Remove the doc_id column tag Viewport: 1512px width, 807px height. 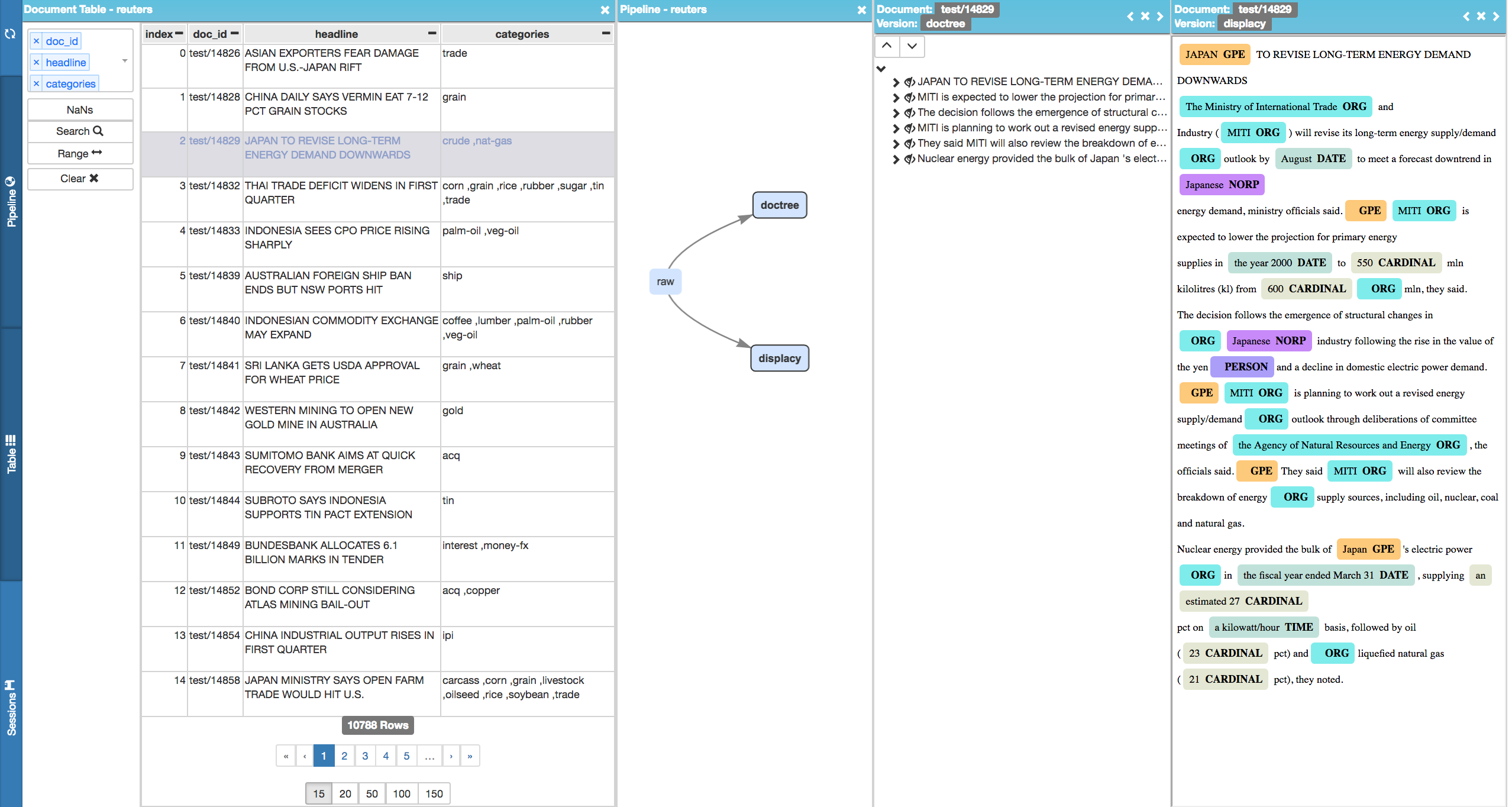click(36, 41)
